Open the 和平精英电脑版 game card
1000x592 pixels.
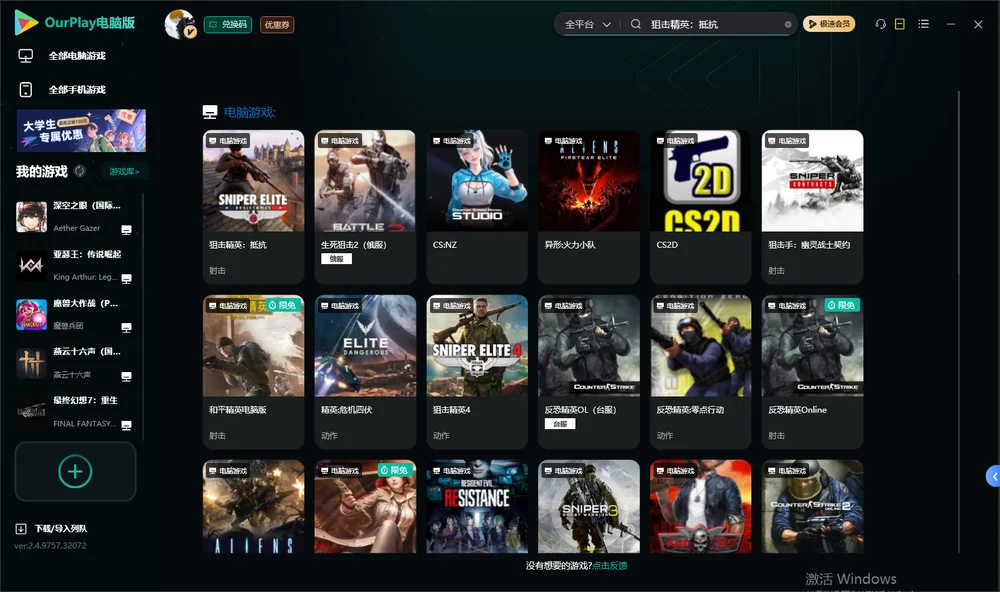click(253, 372)
